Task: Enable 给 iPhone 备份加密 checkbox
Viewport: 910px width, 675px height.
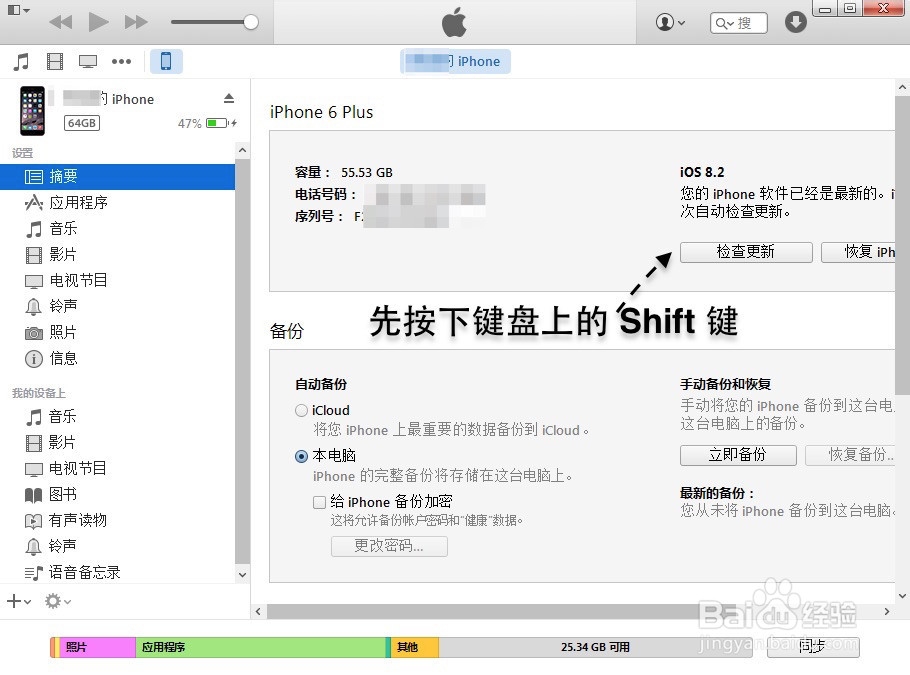Action: 319,502
